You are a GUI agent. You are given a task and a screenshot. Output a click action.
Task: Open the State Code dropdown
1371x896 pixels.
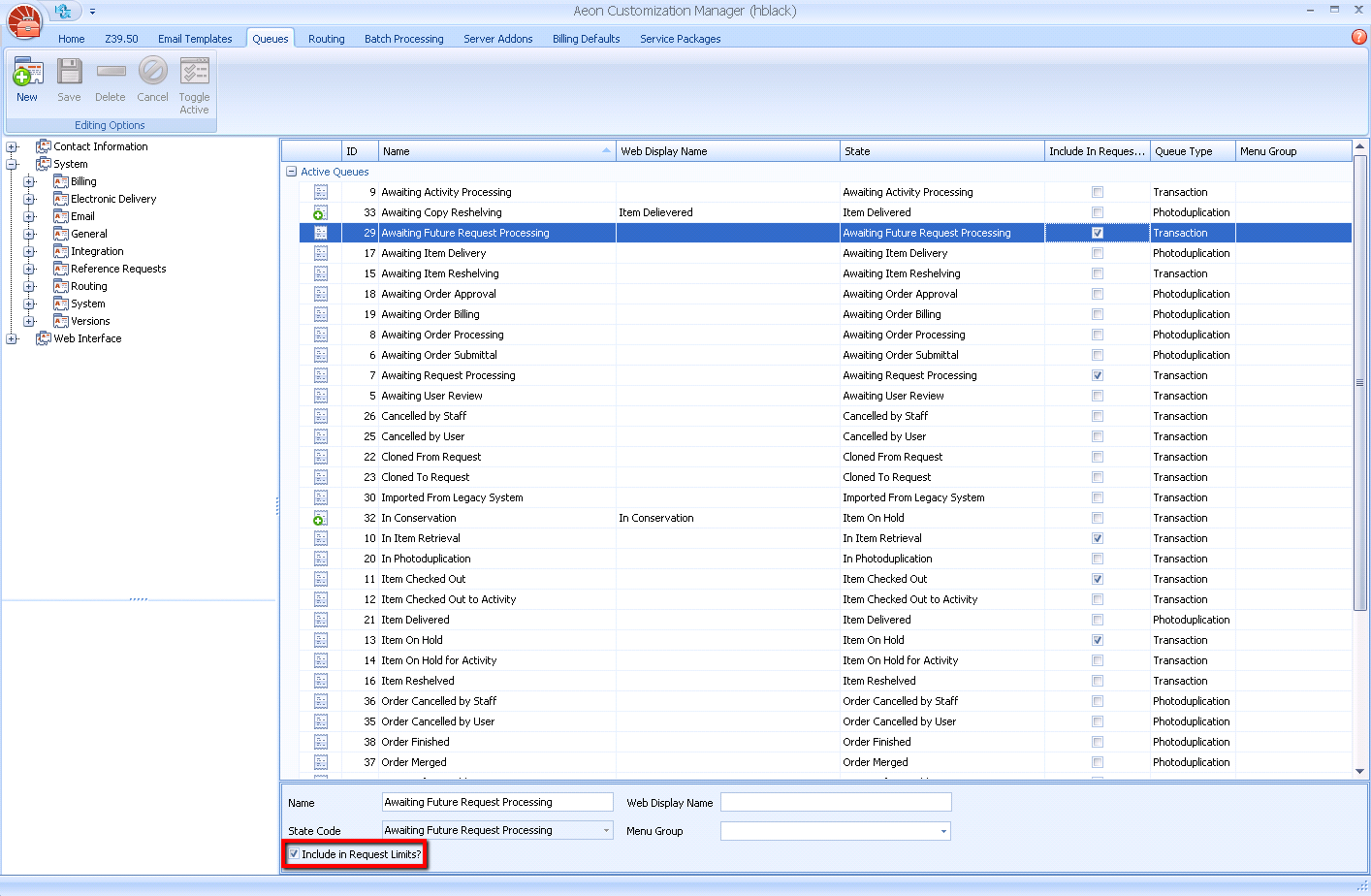[x=606, y=830]
